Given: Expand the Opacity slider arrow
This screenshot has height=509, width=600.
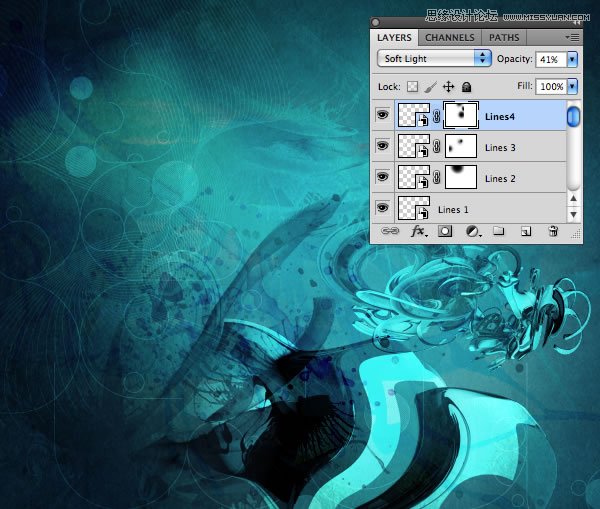Looking at the screenshot, I should pos(572,59).
